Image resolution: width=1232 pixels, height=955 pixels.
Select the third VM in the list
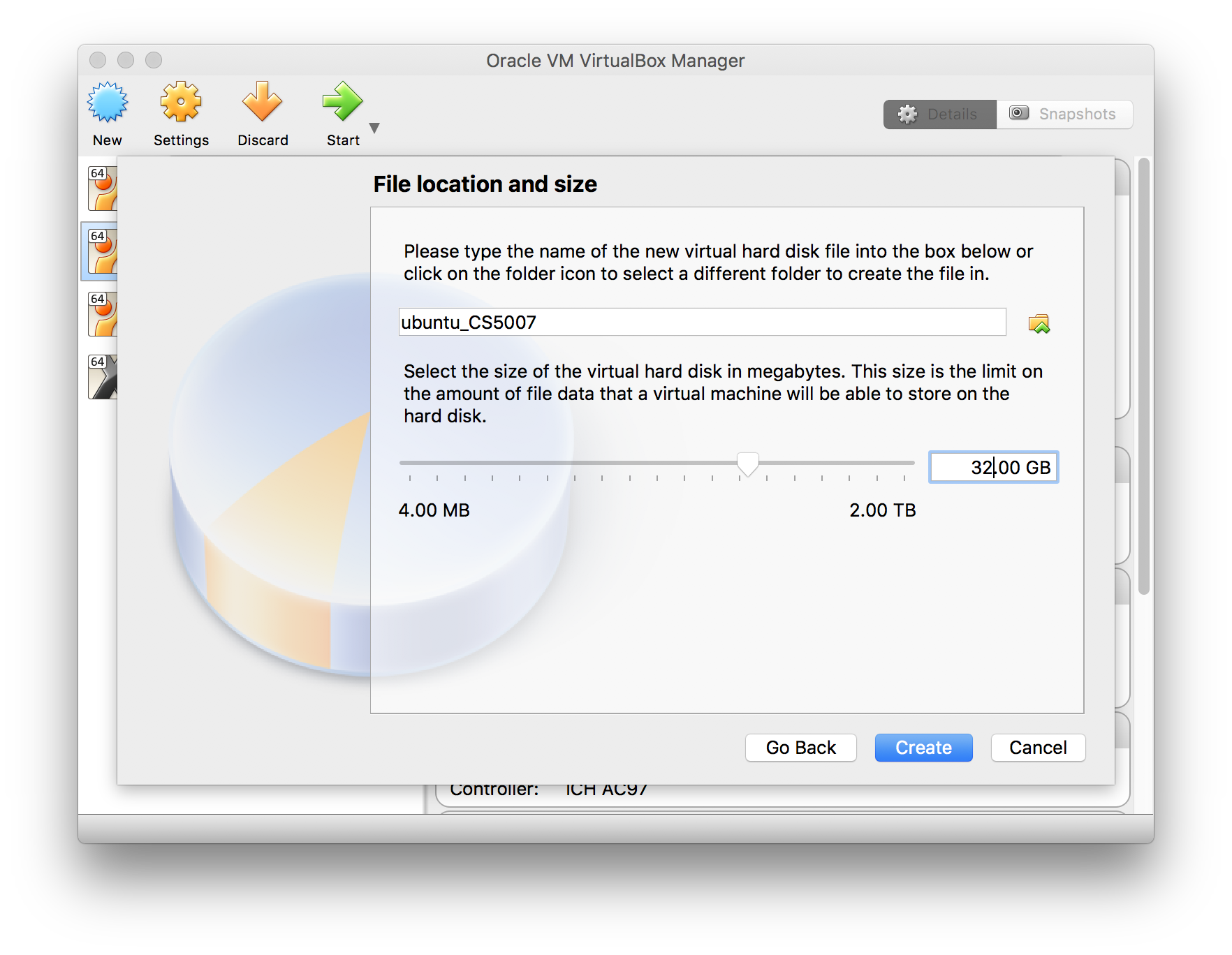point(102,314)
